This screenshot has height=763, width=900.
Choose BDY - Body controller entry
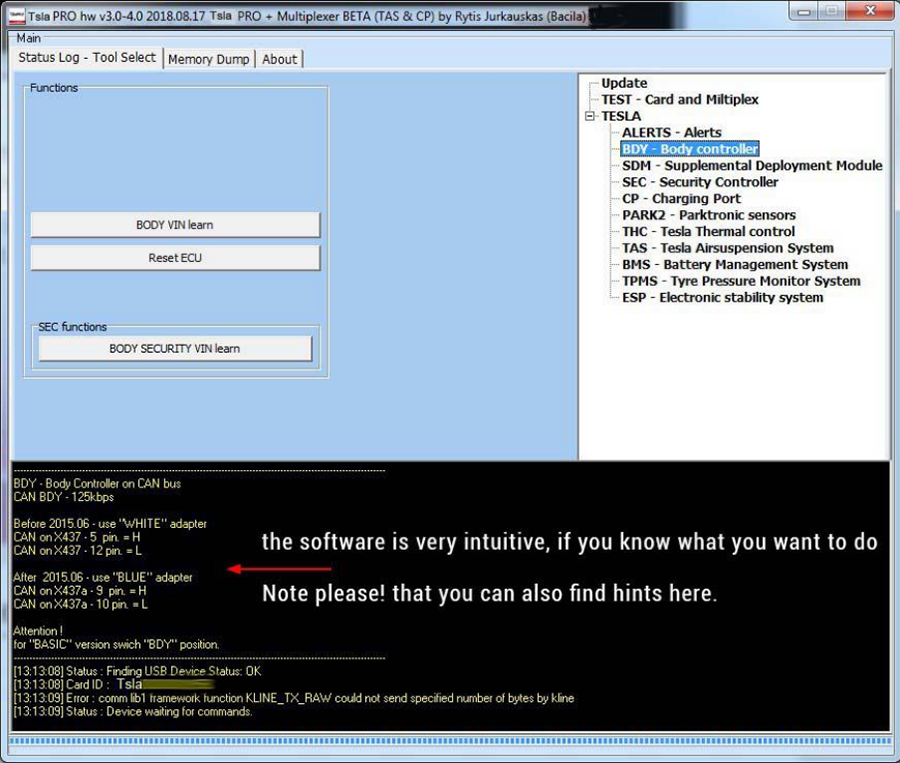tap(689, 149)
